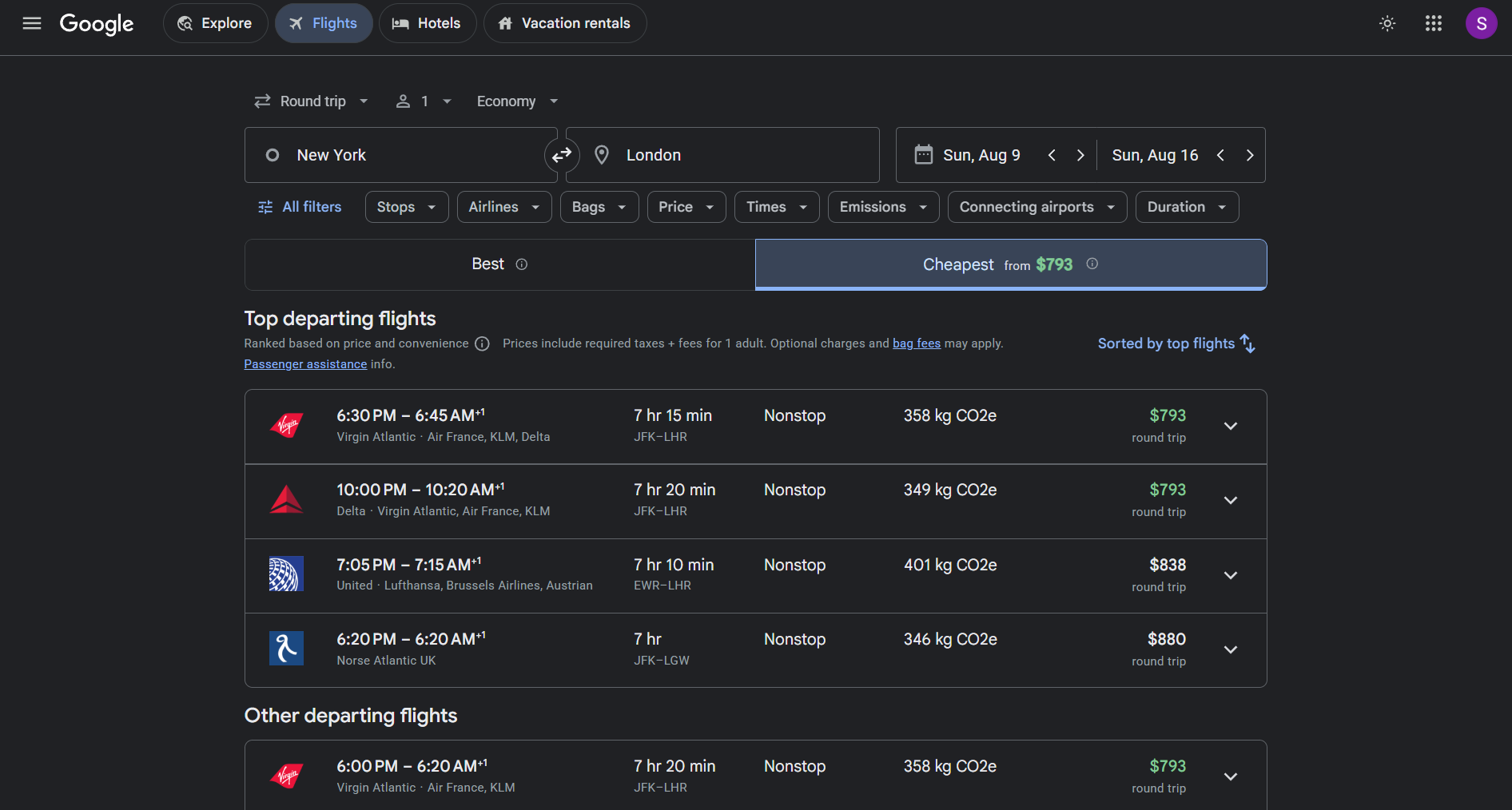Select the Best results tab

coord(499,264)
